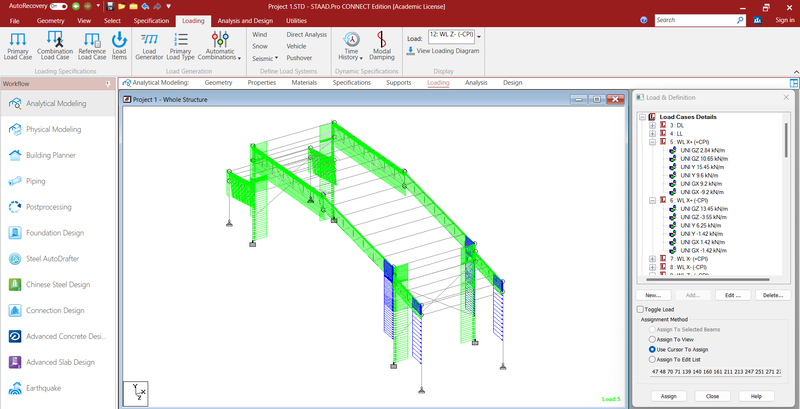Select Assign To View radio button

point(652,339)
